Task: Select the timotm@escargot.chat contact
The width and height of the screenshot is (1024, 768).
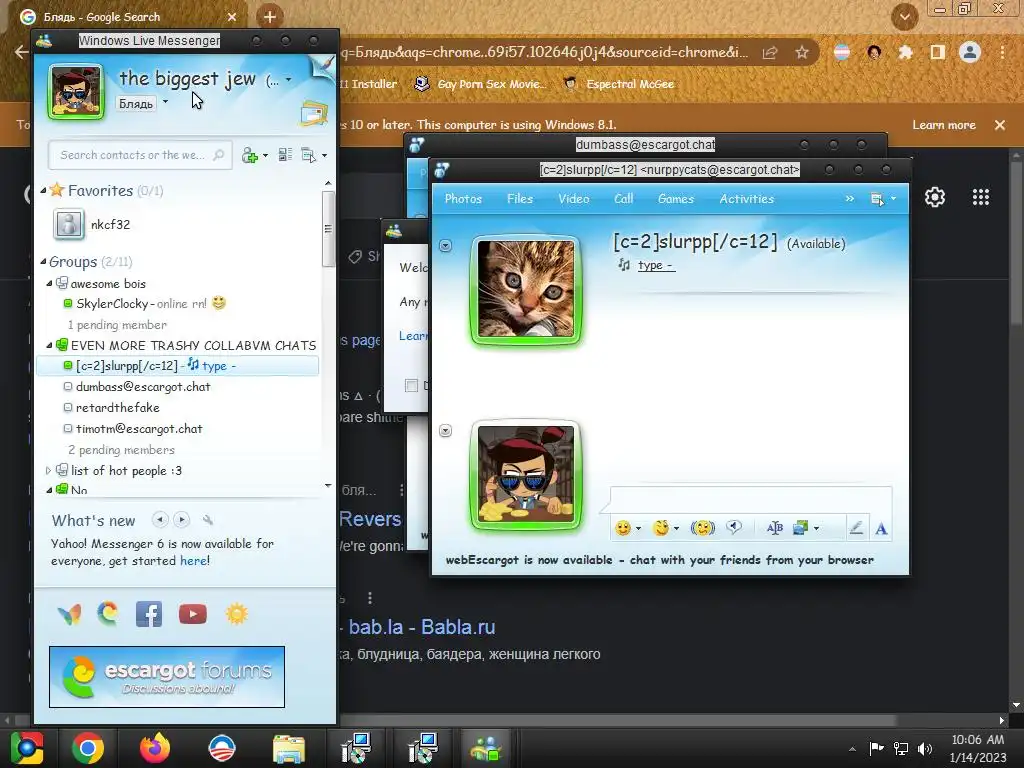Action: (x=138, y=429)
